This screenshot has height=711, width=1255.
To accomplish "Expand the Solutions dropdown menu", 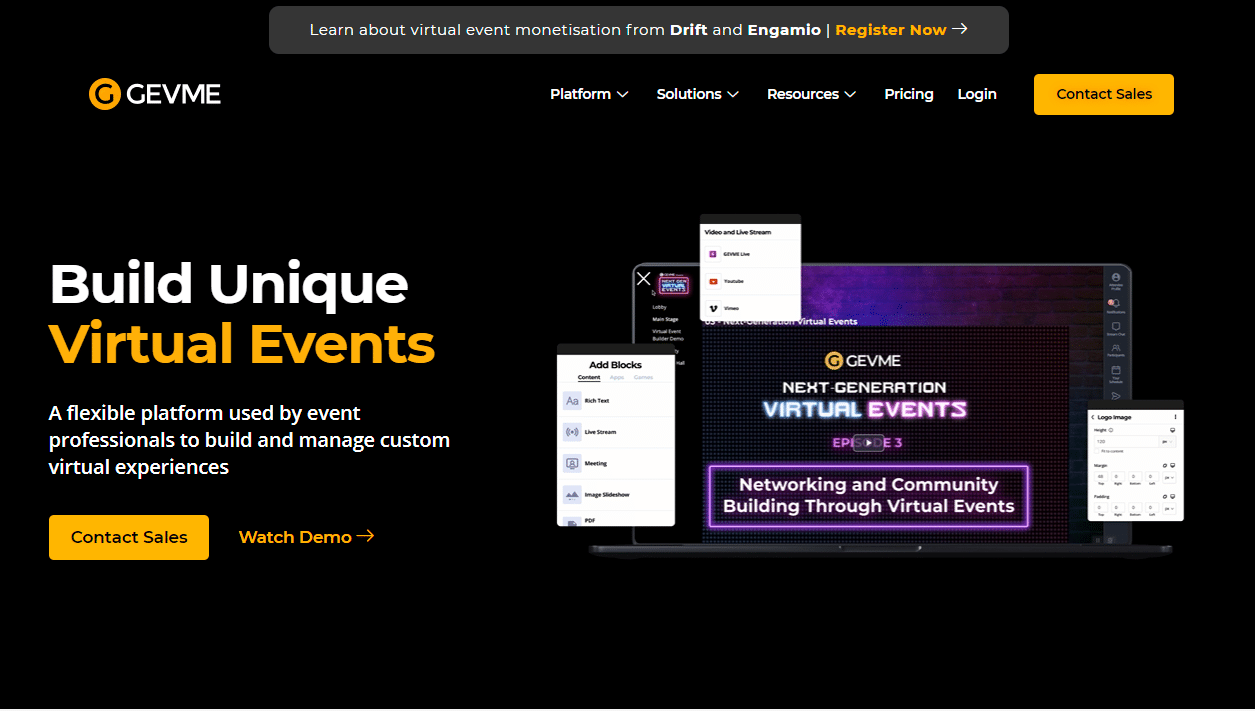I will pos(697,94).
